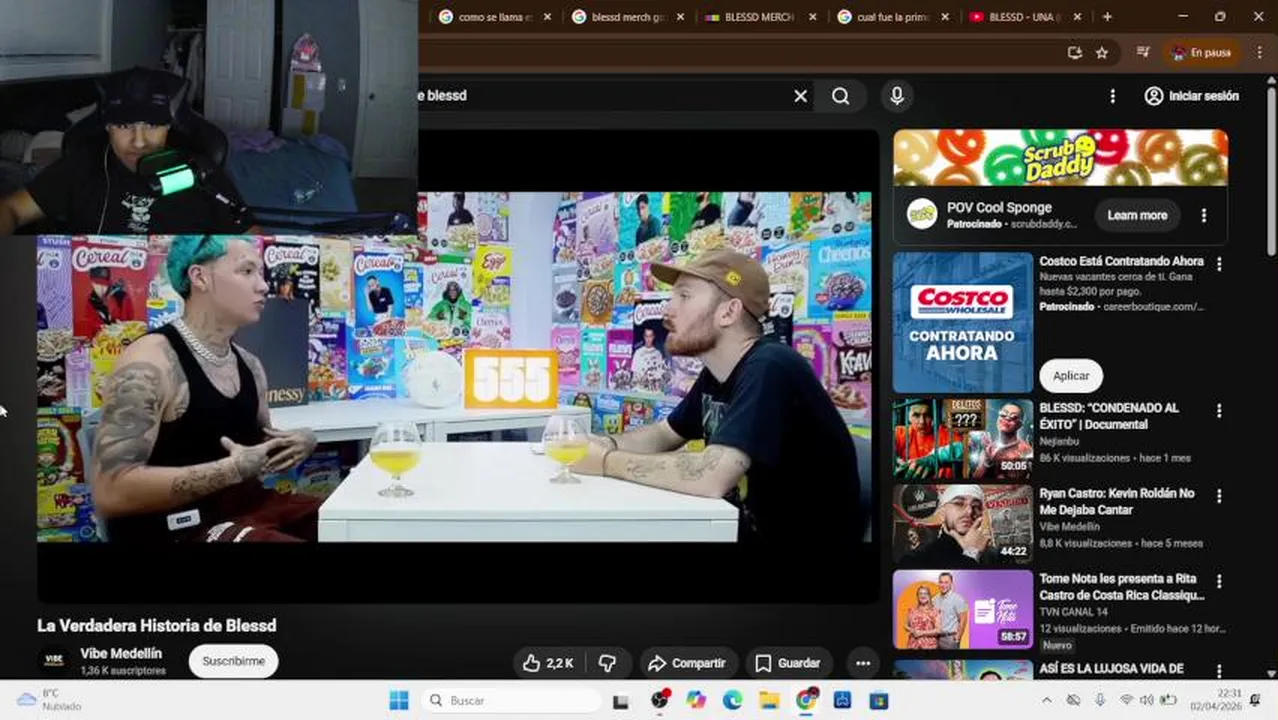
Task: Close the 'cual fue la prime' tab
Action: pyautogui.click(x=946, y=17)
